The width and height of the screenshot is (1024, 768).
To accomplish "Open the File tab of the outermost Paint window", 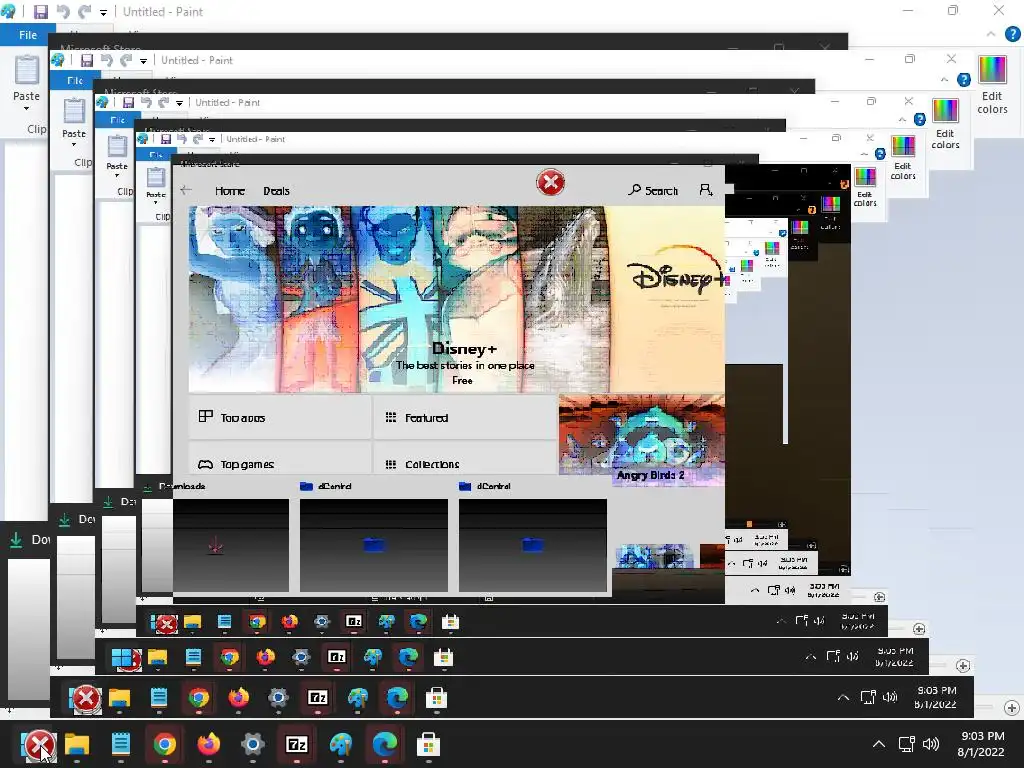I will [27, 35].
